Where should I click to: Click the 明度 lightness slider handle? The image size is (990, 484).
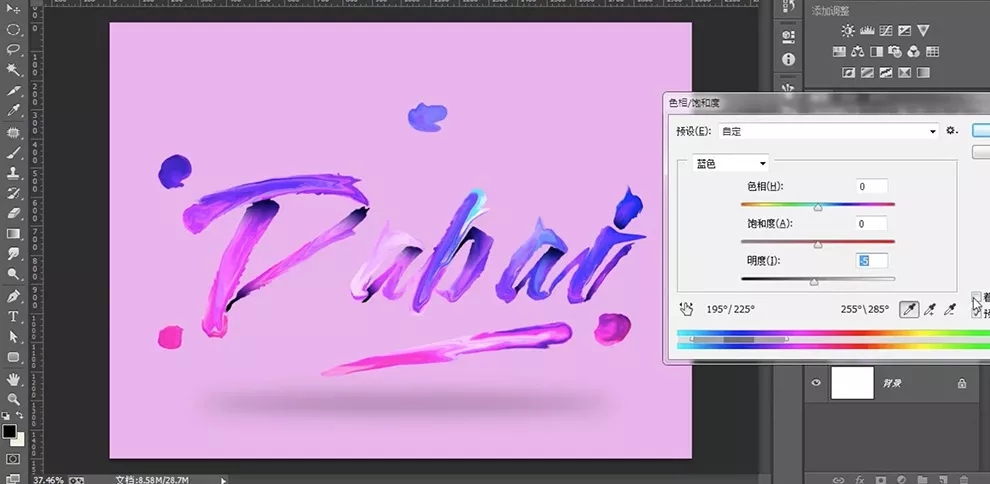(814, 281)
